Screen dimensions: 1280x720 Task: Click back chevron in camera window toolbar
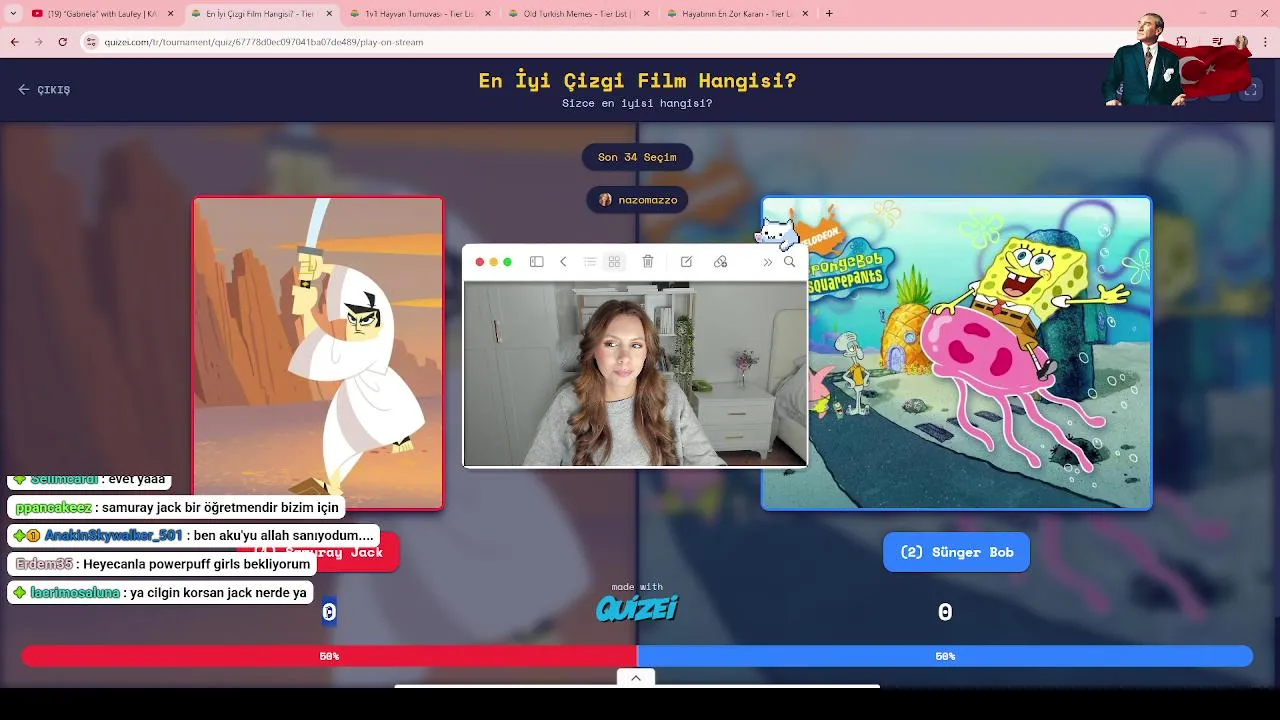563,262
